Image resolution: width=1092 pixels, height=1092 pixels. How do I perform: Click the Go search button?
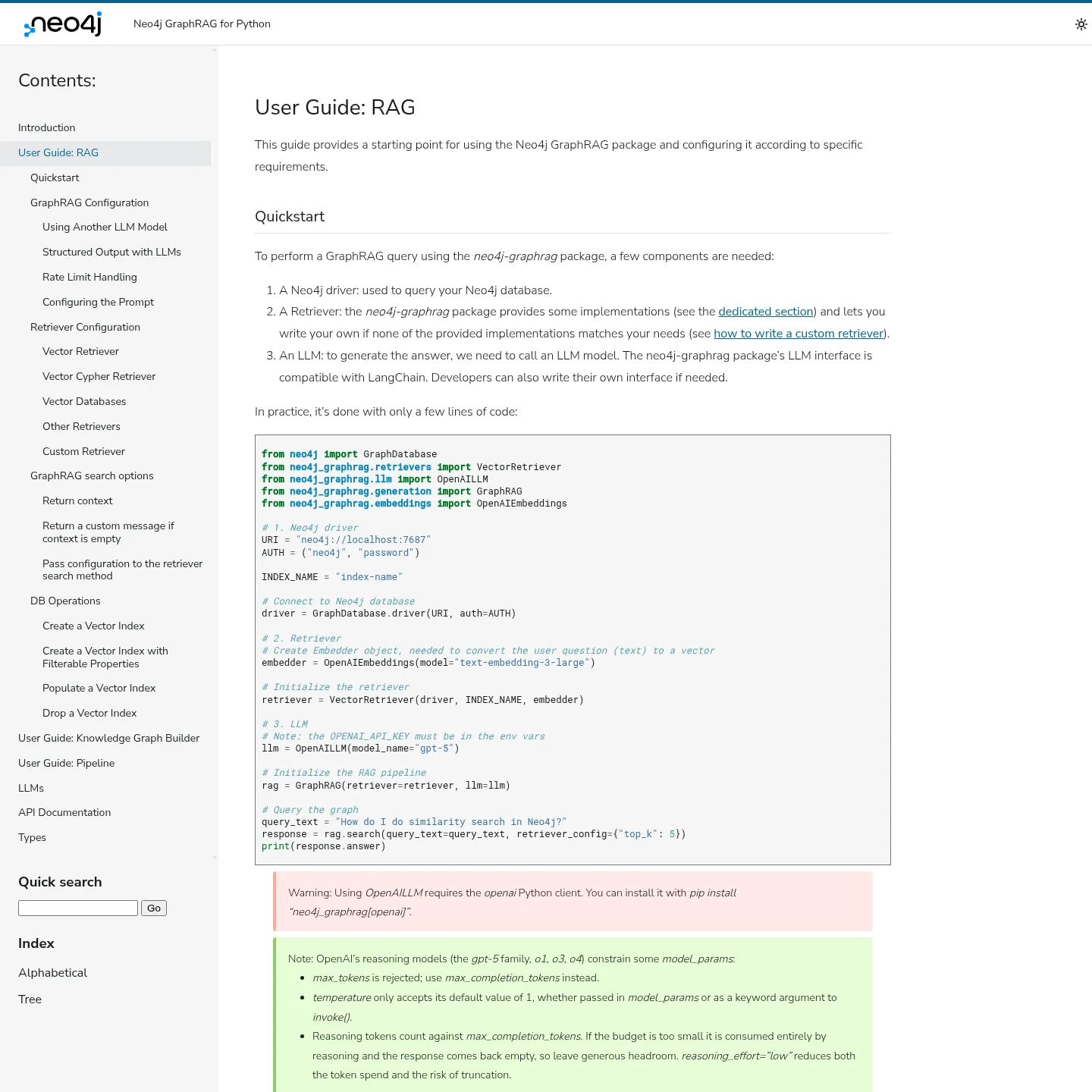(x=154, y=908)
